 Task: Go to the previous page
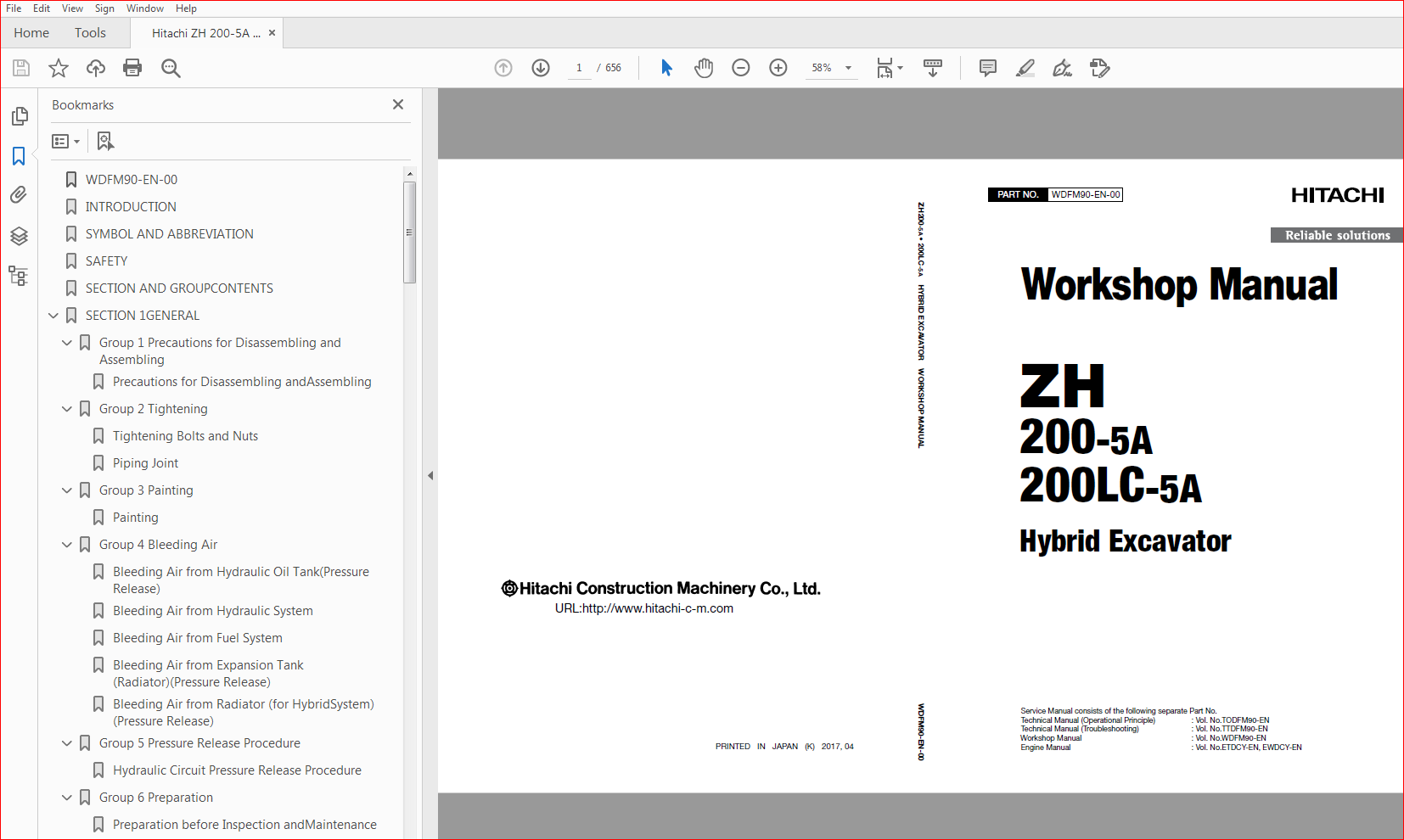pos(503,68)
